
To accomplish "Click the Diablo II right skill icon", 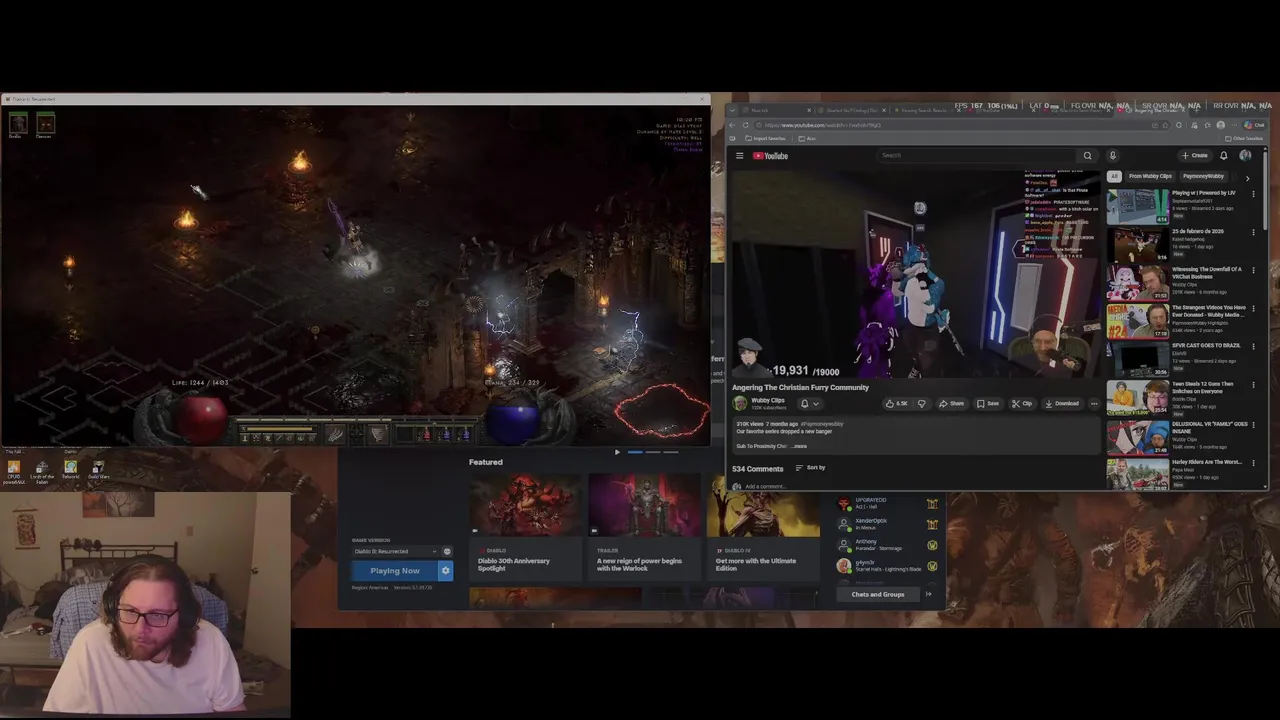I will tap(377, 434).
